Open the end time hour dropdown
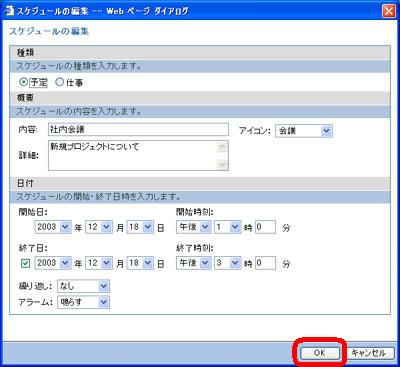400x367 pixels. pyautogui.click(x=227, y=263)
